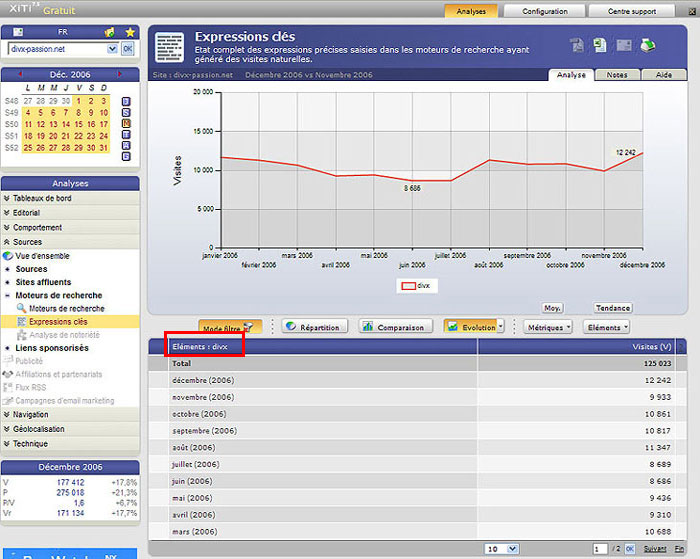700x559 pixels.
Task: Select day 15 in calendar
Action: (x=79, y=124)
